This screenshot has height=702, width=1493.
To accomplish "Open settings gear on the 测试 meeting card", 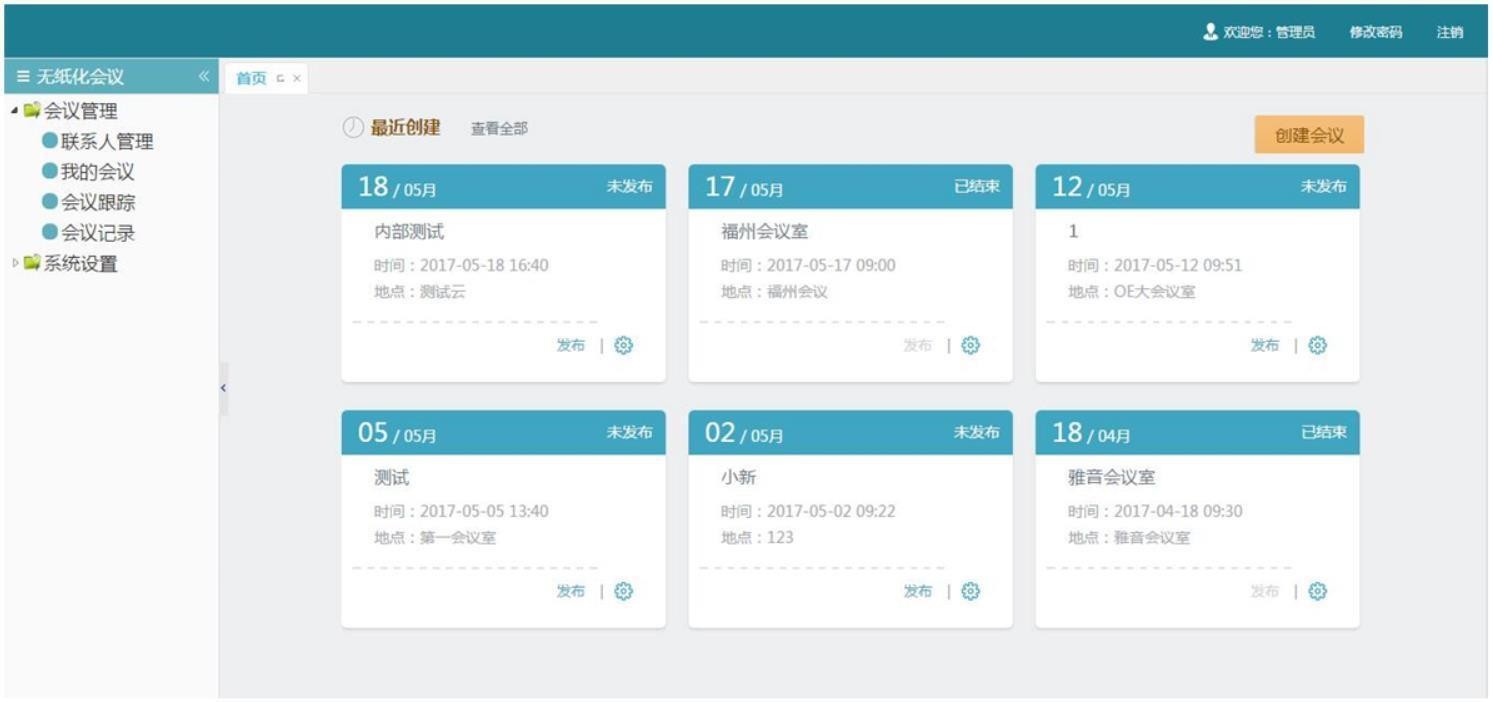I will click(x=621, y=590).
